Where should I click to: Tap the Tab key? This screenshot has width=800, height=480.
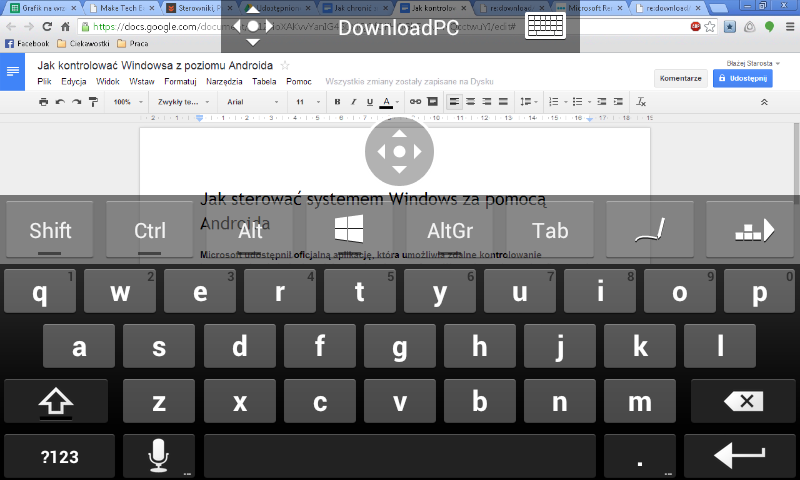point(549,230)
